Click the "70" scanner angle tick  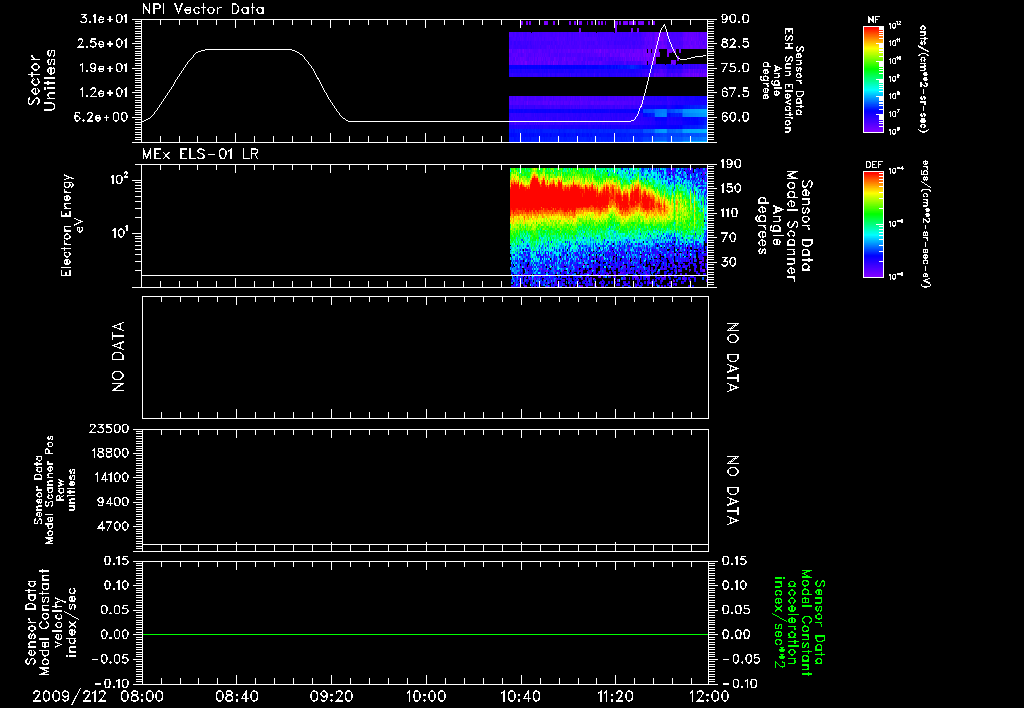(728, 238)
